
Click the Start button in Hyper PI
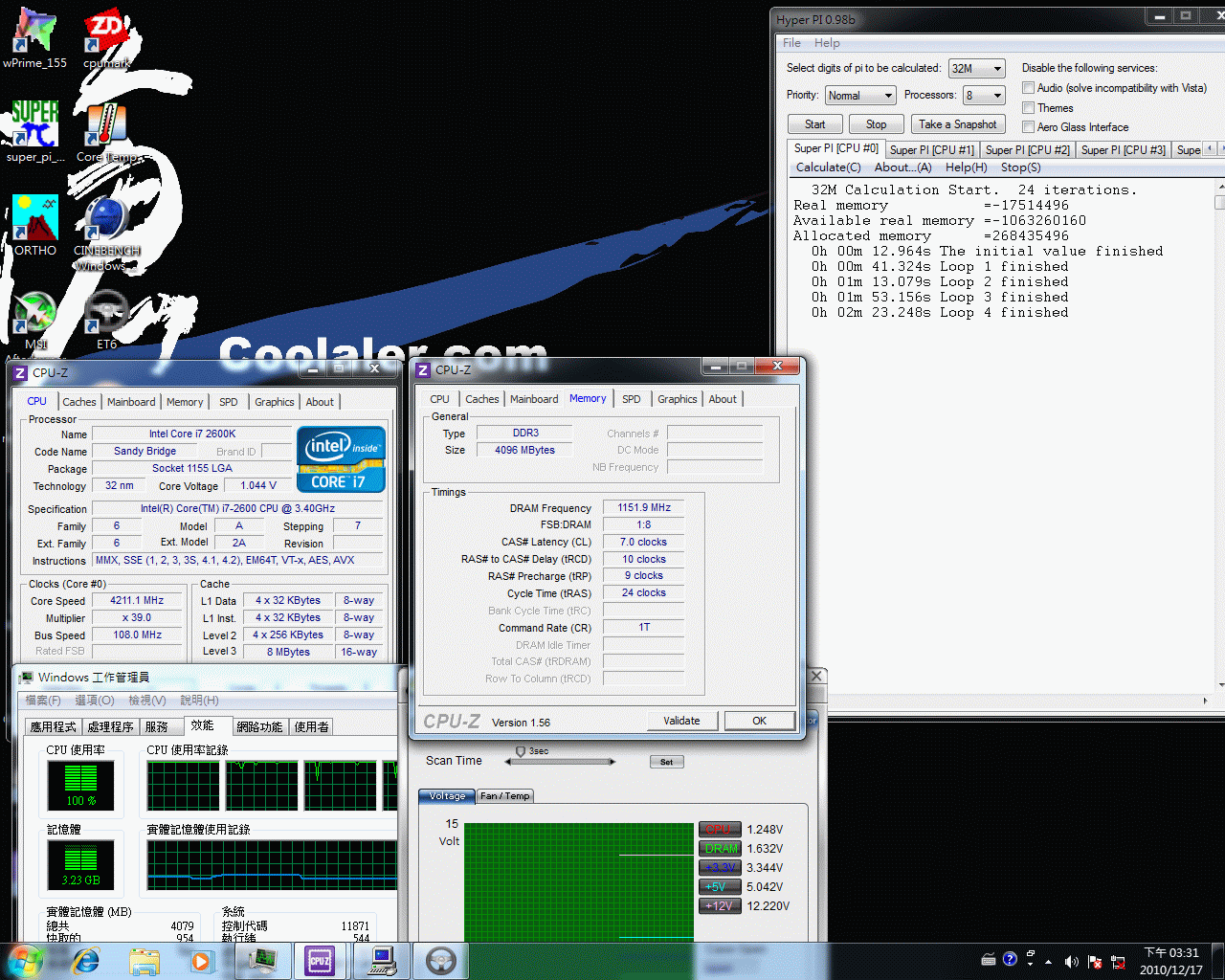814,124
